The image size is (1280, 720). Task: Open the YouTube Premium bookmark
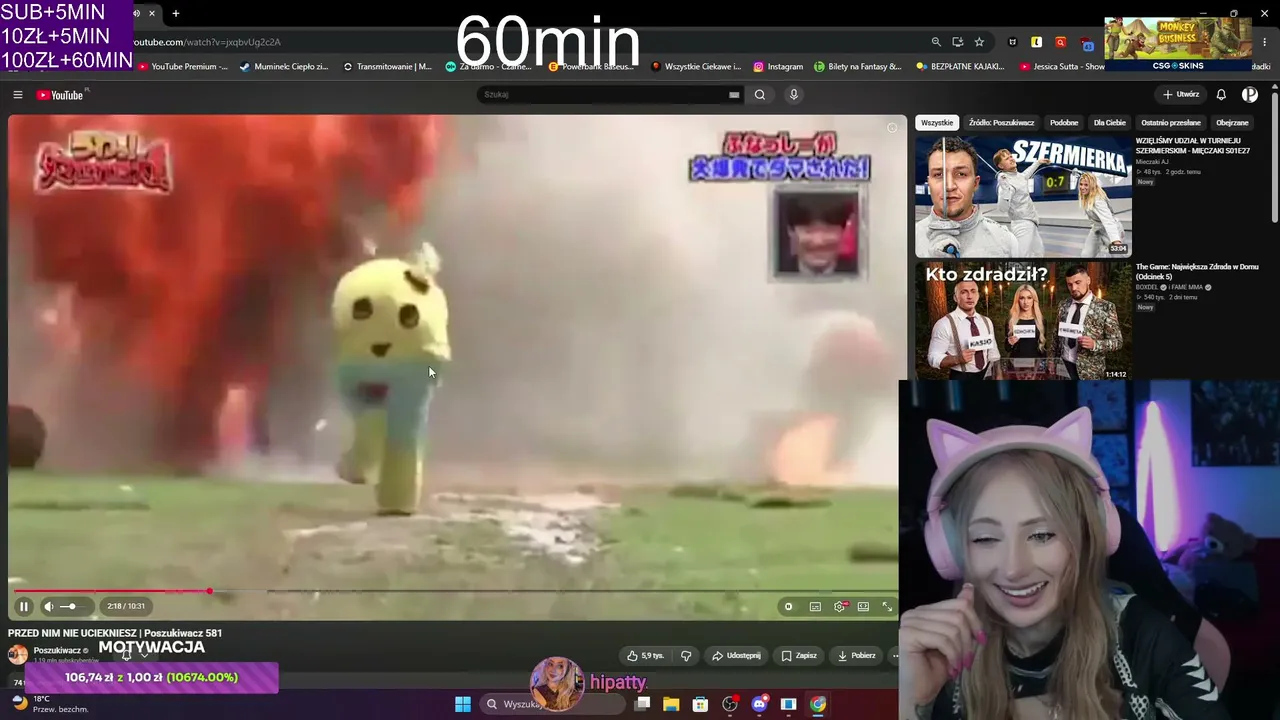pyautogui.click(x=183, y=67)
